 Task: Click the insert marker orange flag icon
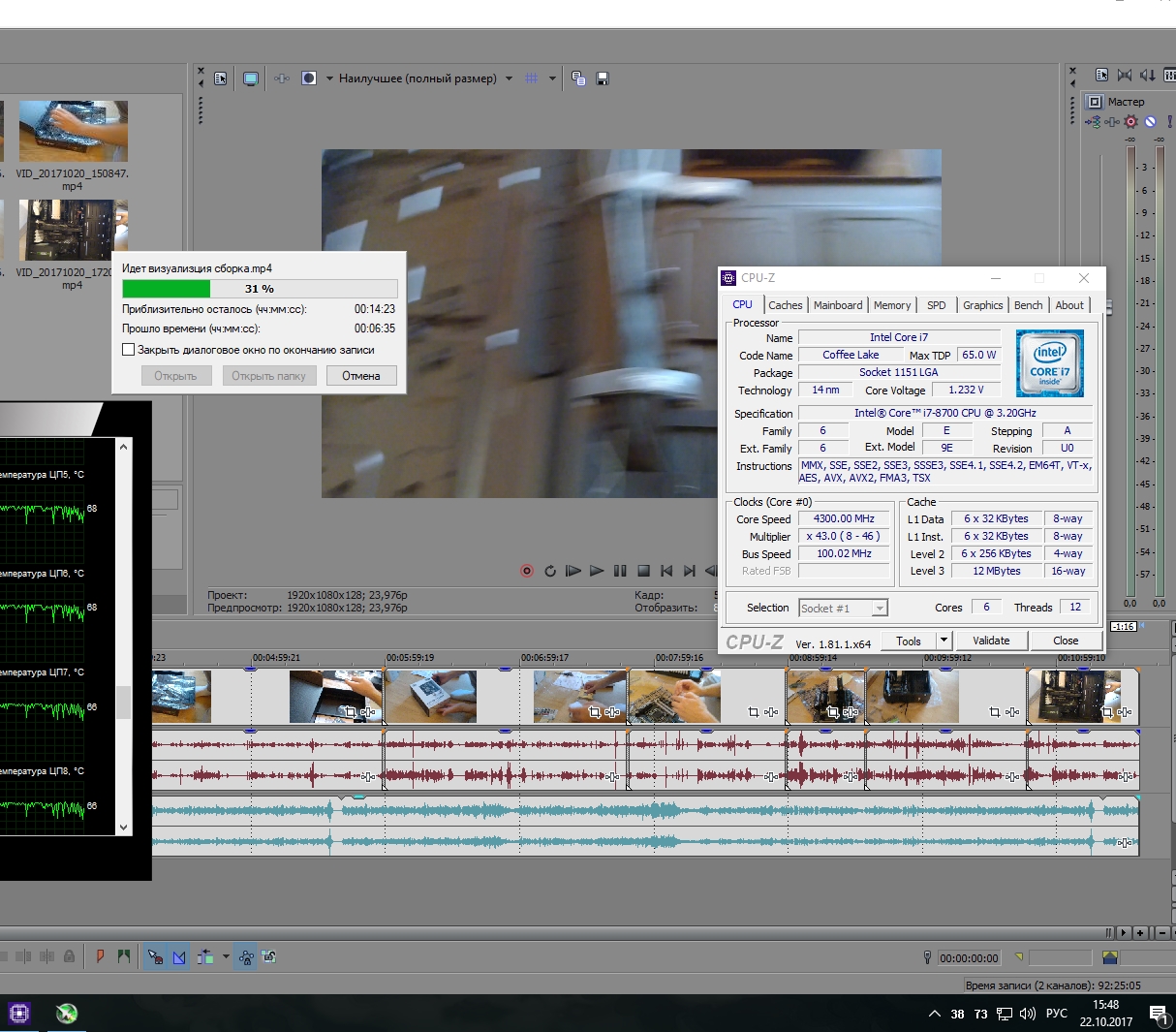pyautogui.click(x=100, y=956)
